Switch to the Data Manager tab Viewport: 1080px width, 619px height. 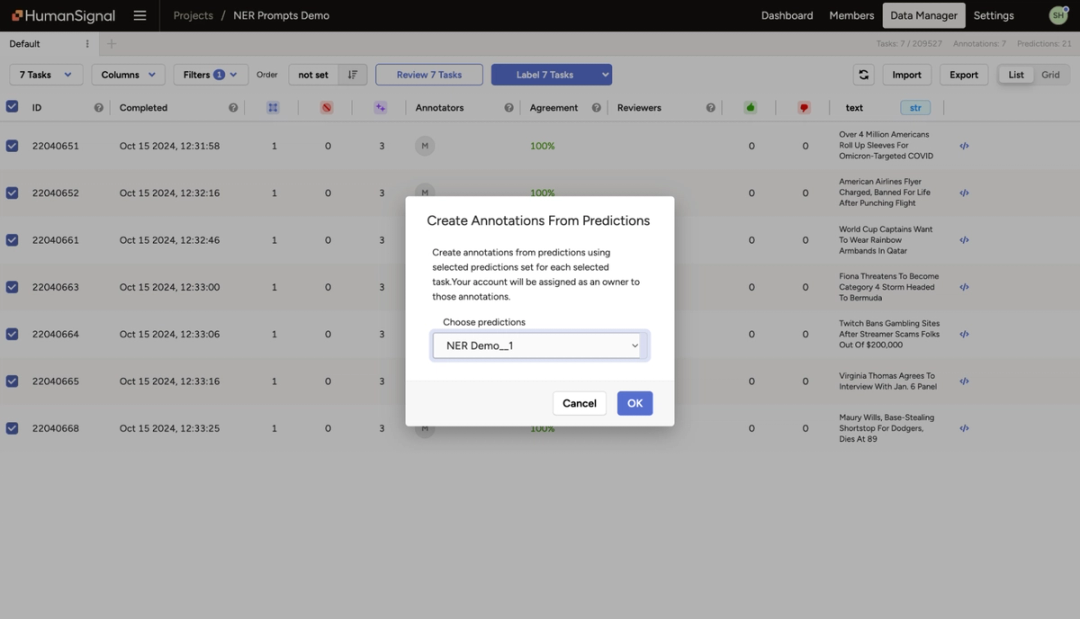(923, 15)
